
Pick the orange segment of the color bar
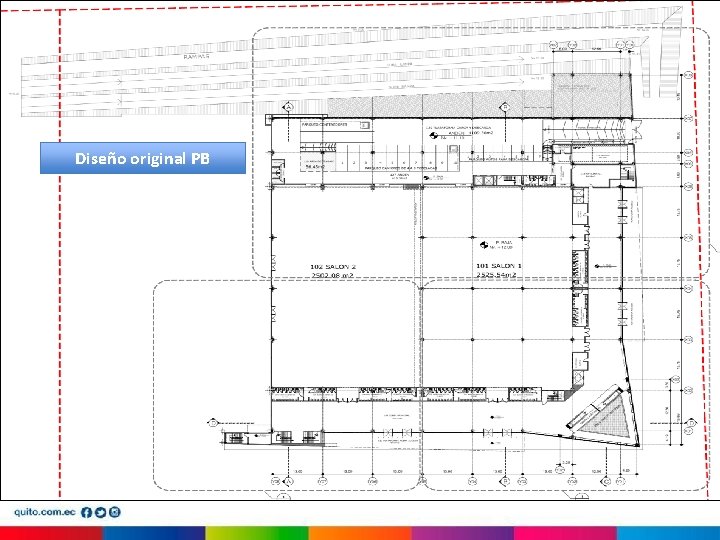pyautogui.click(x=360, y=533)
